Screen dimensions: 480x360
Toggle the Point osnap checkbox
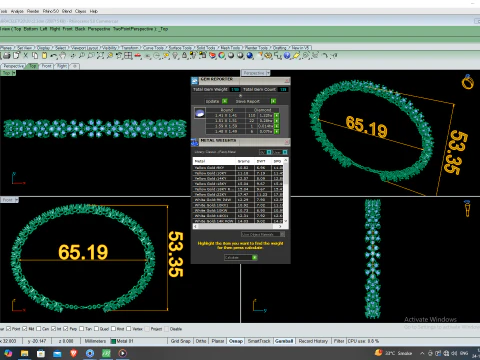click(x=9, y=329)
